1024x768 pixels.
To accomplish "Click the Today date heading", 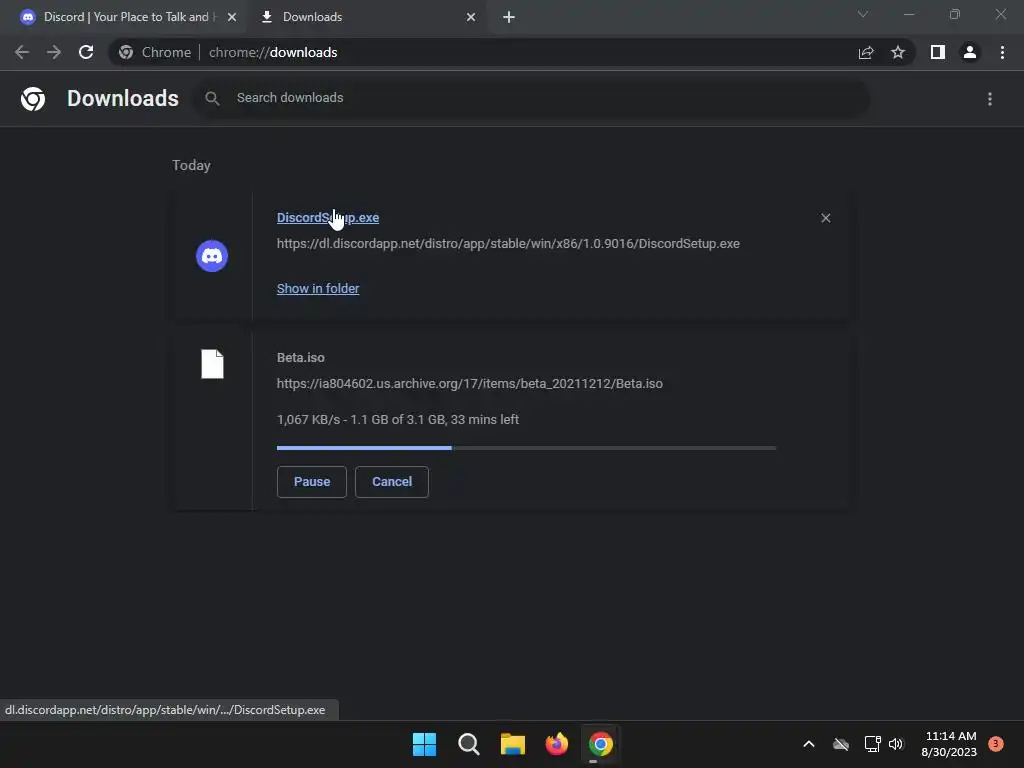I will click(x=191, y=165).
